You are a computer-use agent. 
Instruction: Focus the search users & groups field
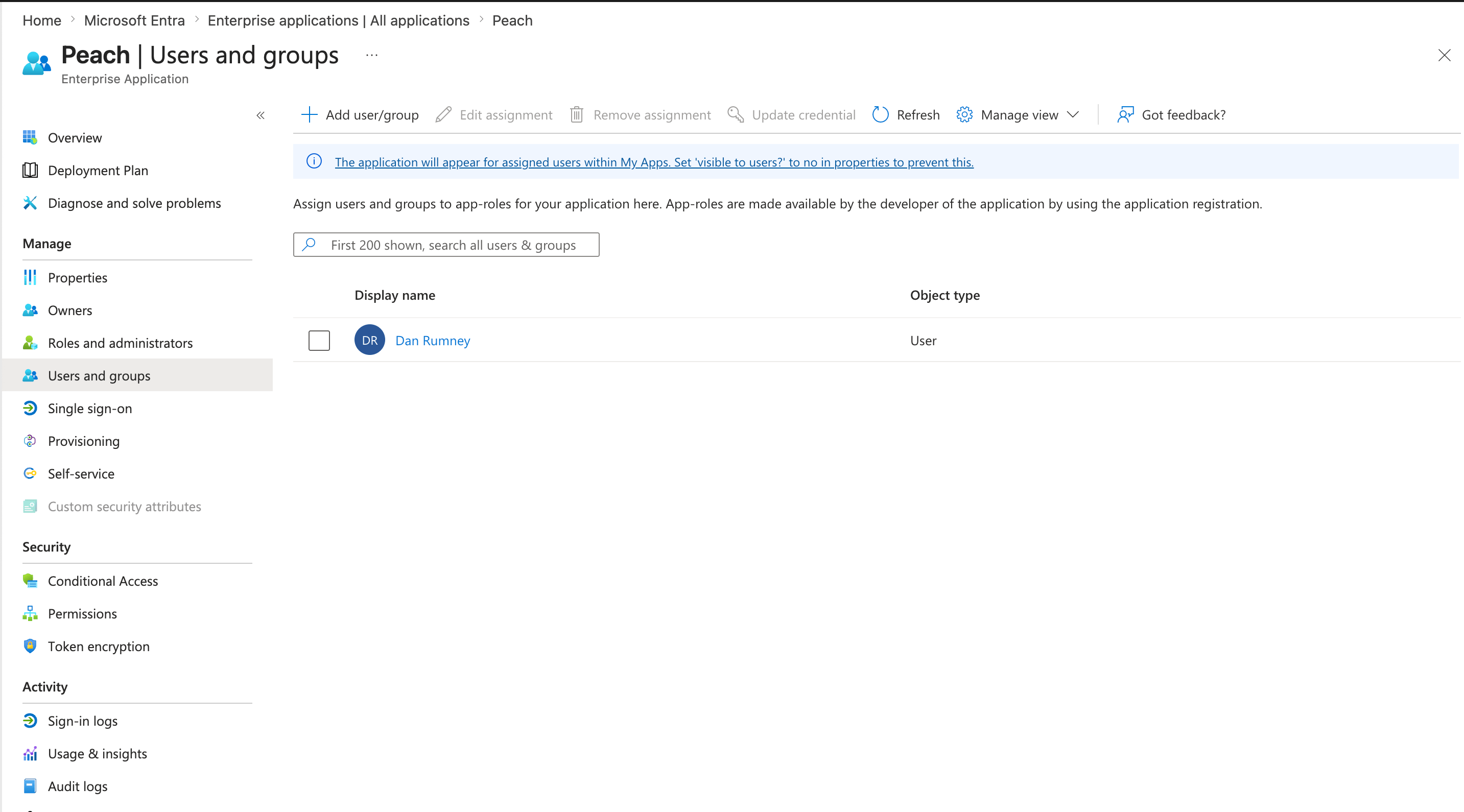pyautogui.click(x=446, y=244)
